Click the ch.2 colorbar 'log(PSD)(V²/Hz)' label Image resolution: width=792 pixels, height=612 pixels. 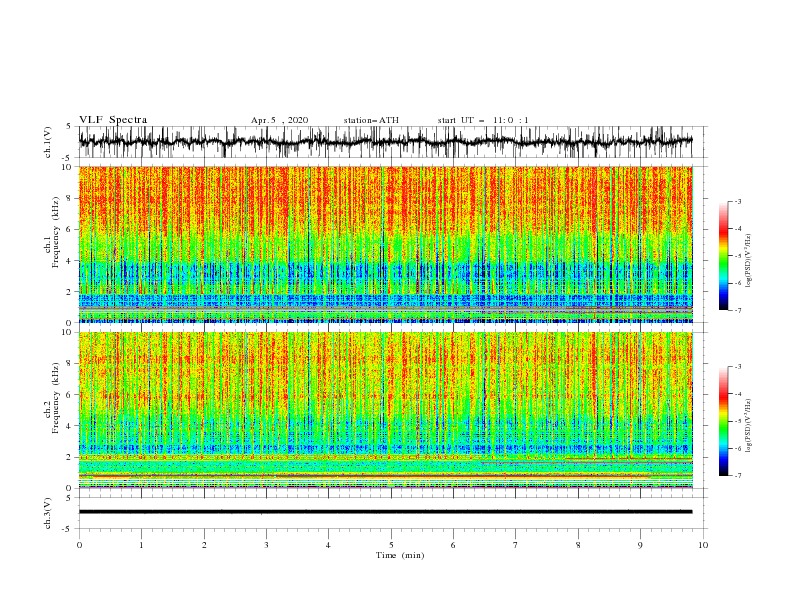748,426
